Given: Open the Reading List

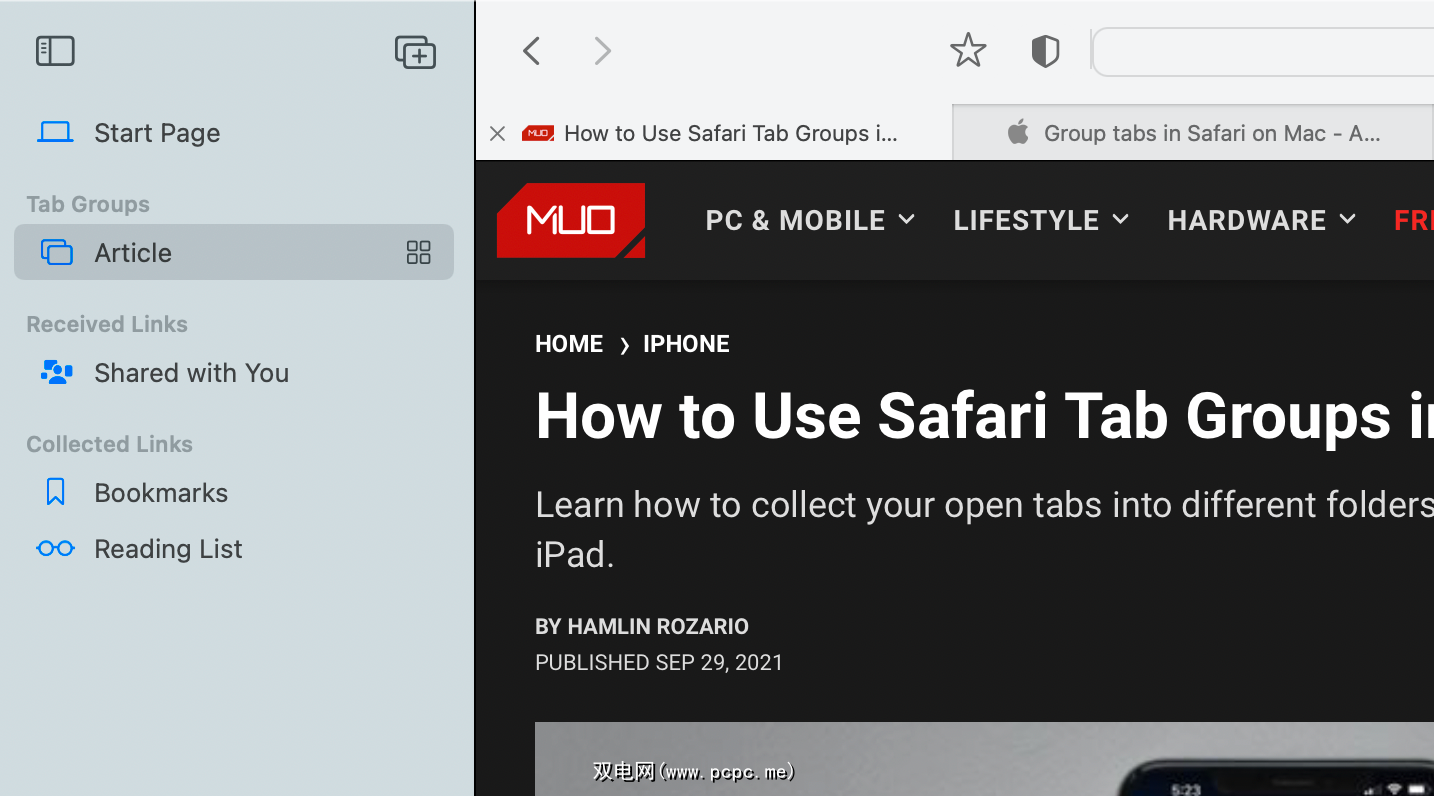Looking at the screenshot, I should [x=168, y=548].
